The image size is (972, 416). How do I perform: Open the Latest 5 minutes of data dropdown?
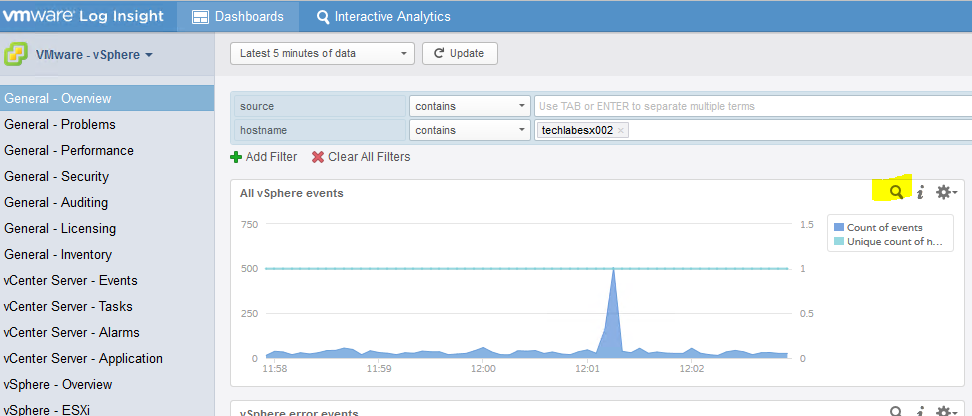[x=322, y=53]
